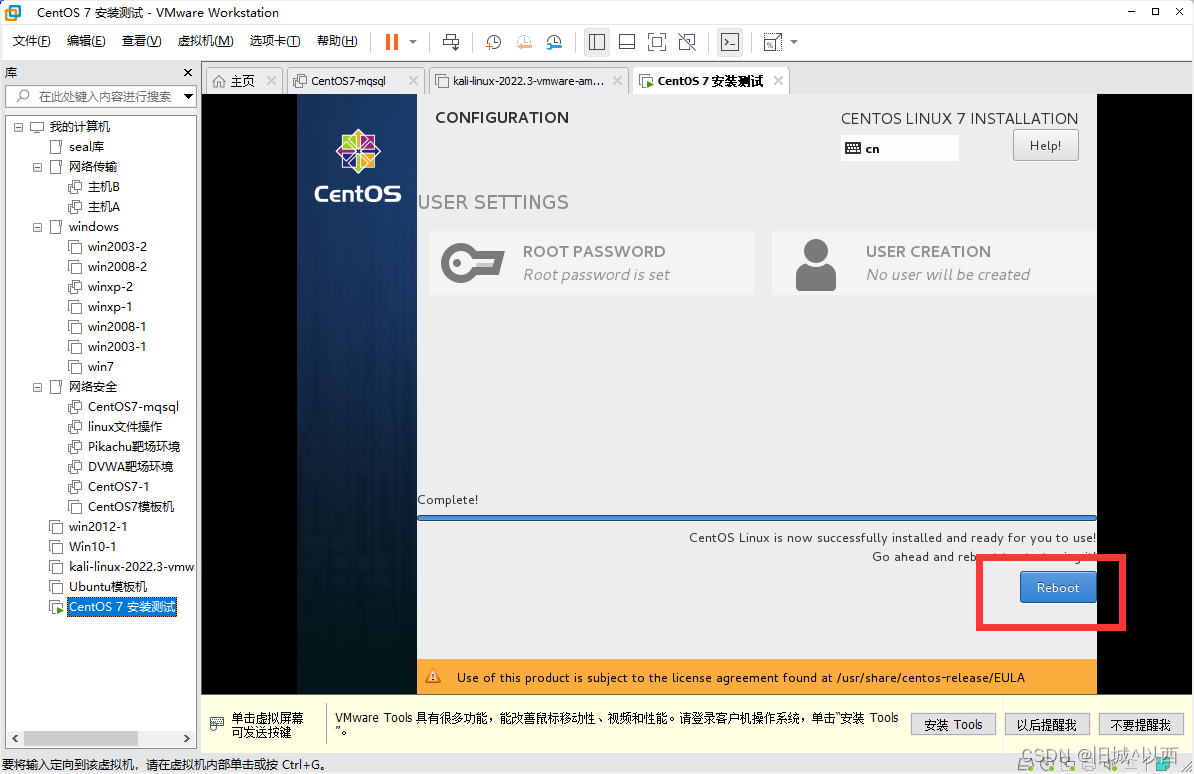The image size is (1194, 774).
Task: Open the library search filter dropdown
Action: (188, 96)
